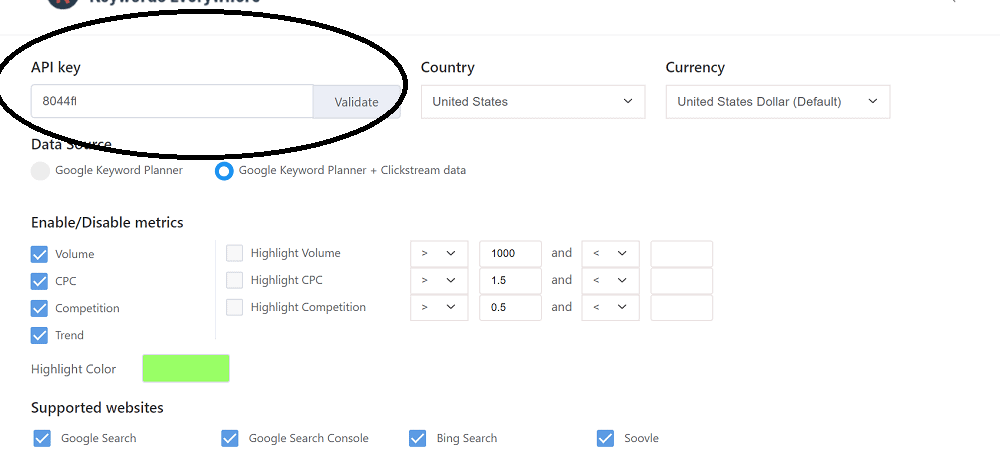
Task: Uncheck the CPC metric checkbox
Action: pos(40,281)
